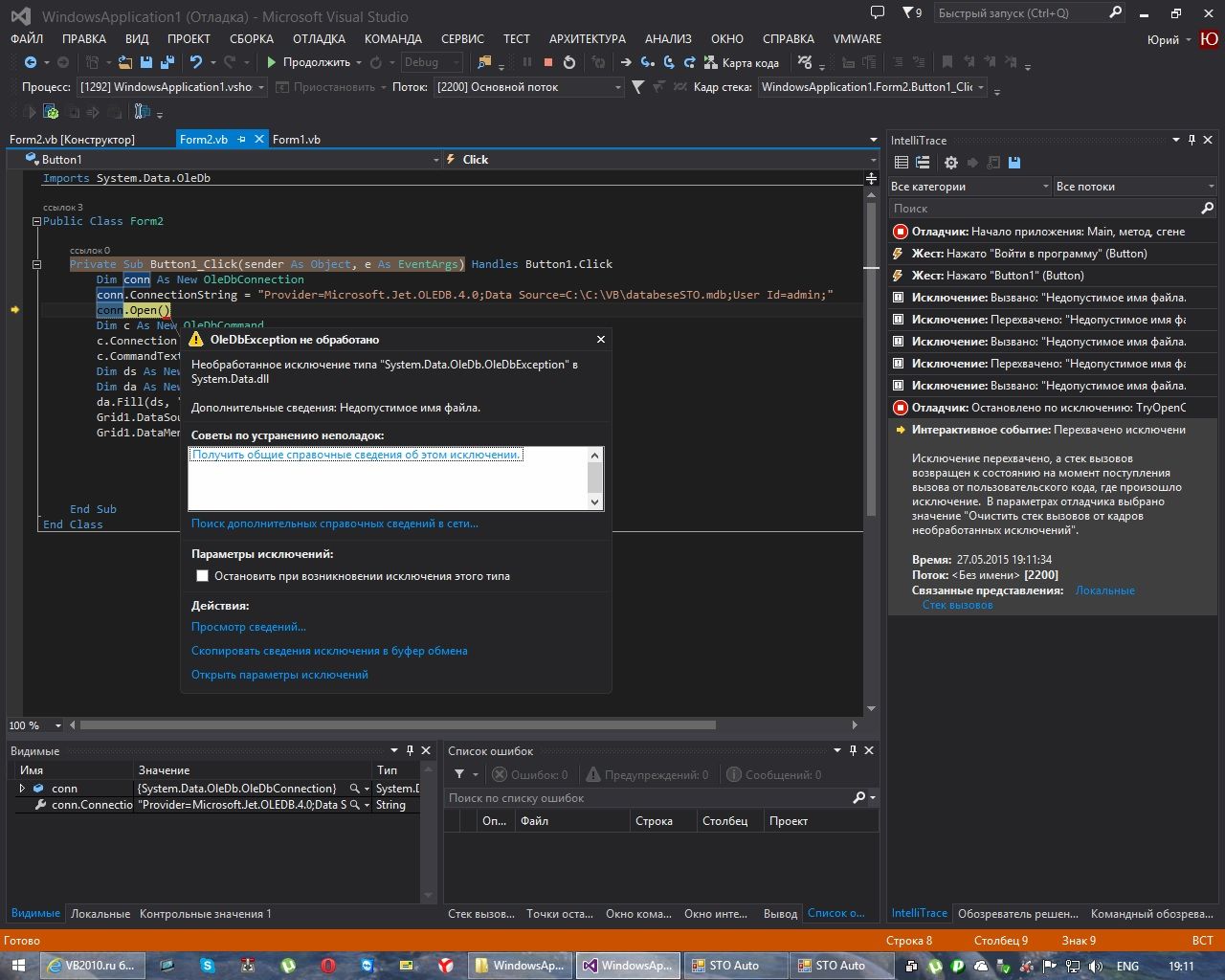Toggle the Предупреждений: 0 warnings filter
1225x980 pixels.
coord(648,774)
